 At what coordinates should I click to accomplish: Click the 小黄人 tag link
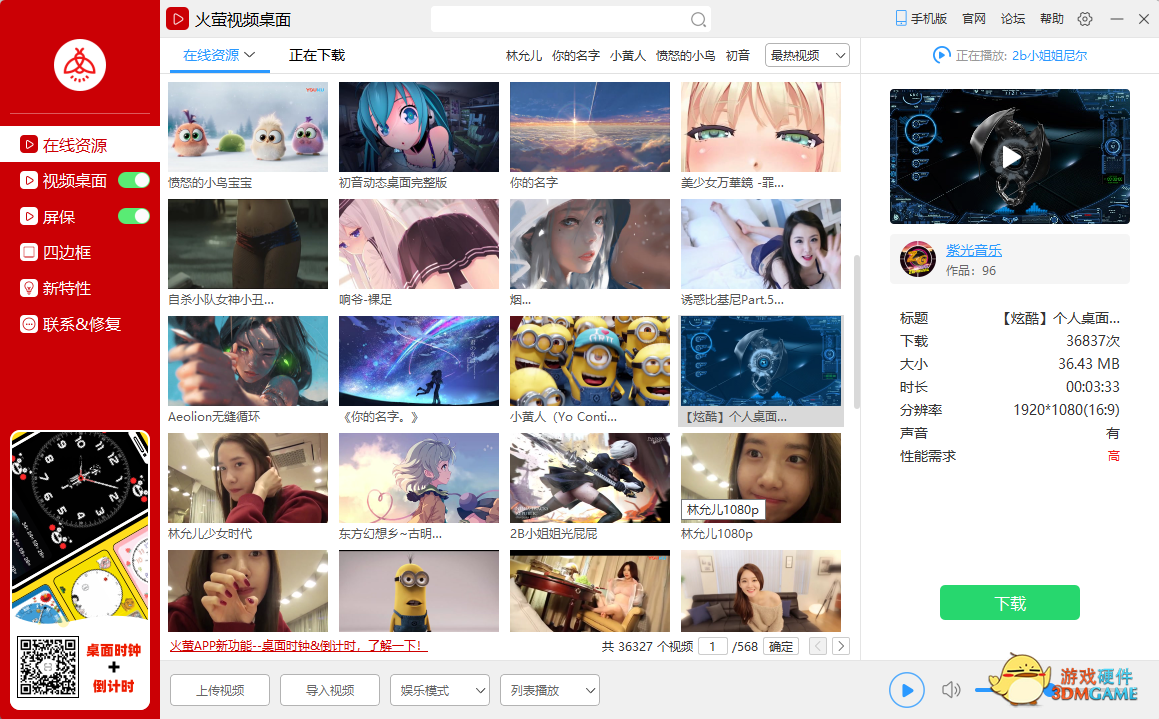tap(628, 55)
